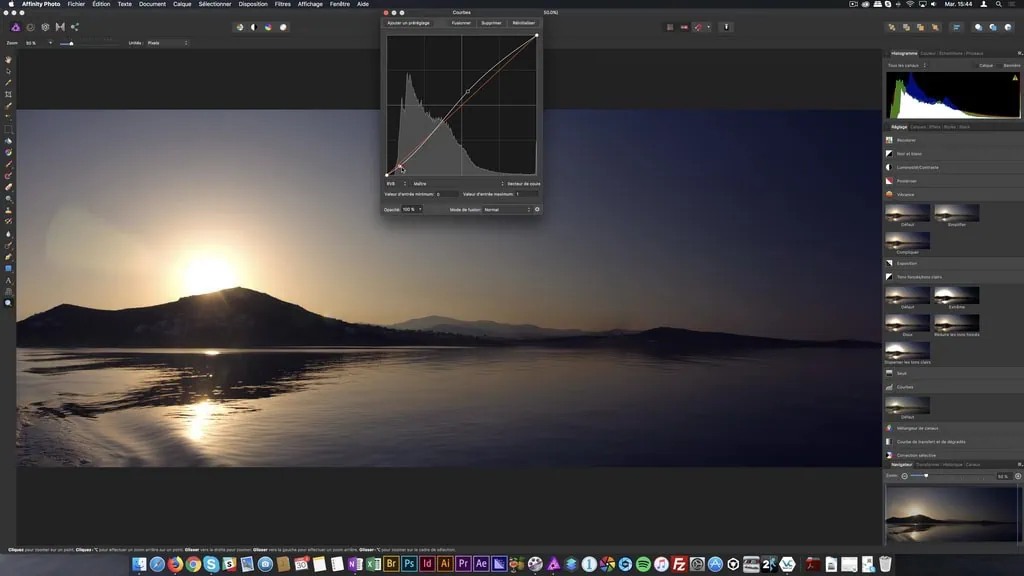
Task: Toggle the Sélection checkbox in Histogramme panel
Action: click(1000, 65)
